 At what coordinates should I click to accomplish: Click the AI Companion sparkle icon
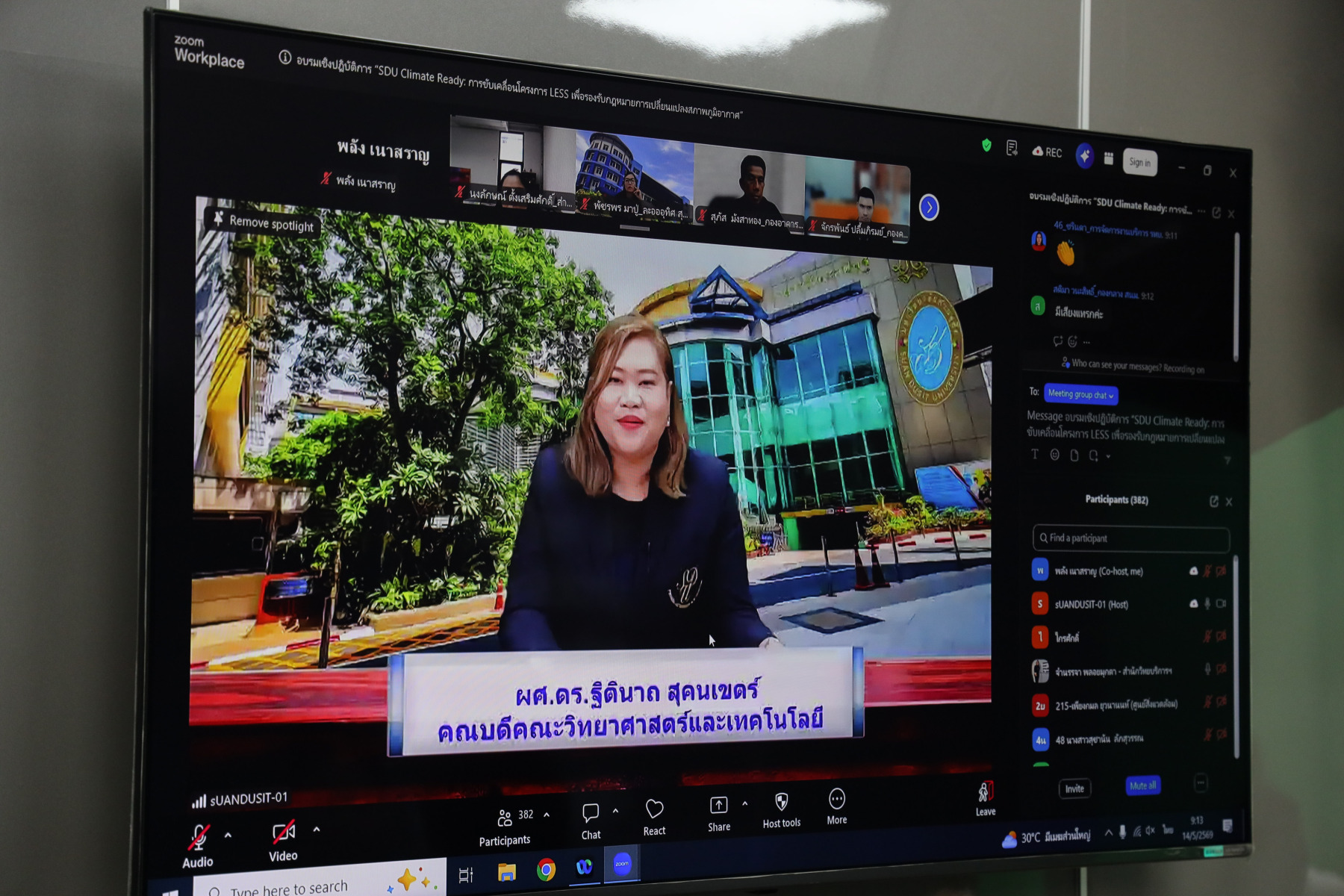1084,156
